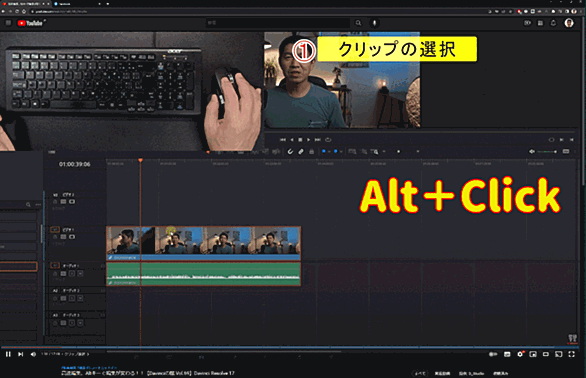Select full extent zoom icon

tap(352, 151)
